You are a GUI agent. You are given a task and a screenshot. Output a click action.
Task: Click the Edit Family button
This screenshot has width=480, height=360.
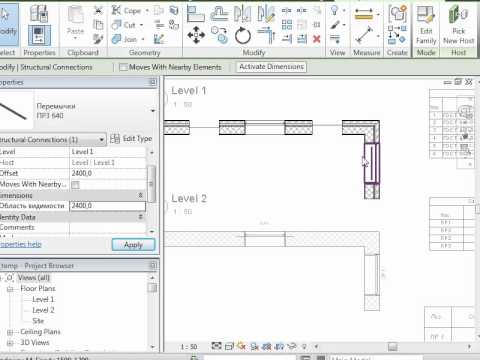[426, 25]
